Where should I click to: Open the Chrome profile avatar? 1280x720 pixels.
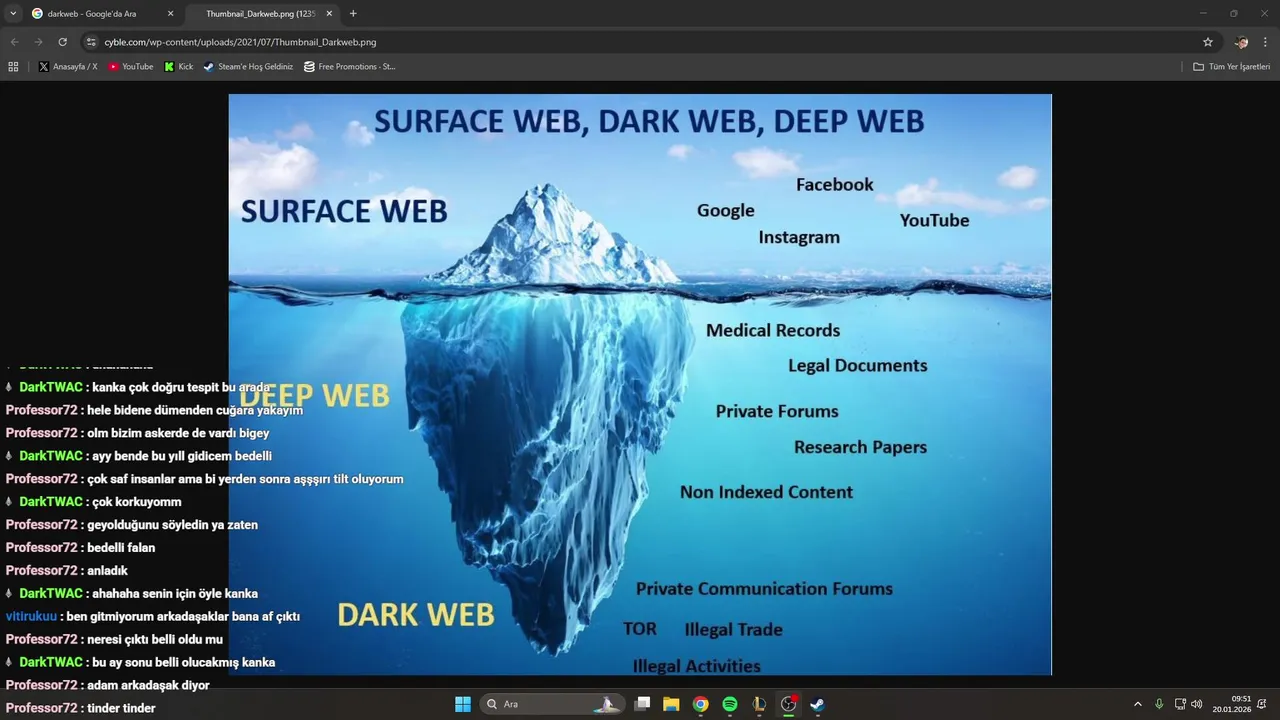[x=1241, y=42]
